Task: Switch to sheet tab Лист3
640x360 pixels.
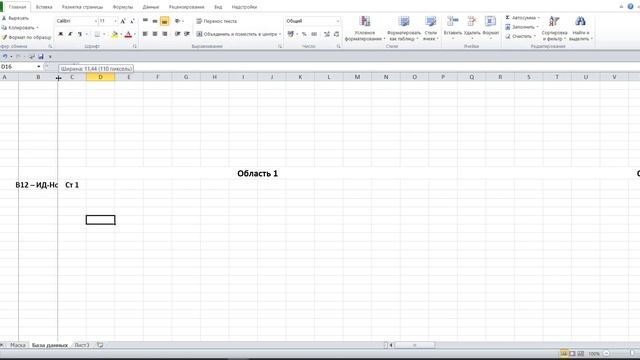Action: [82, 345]
